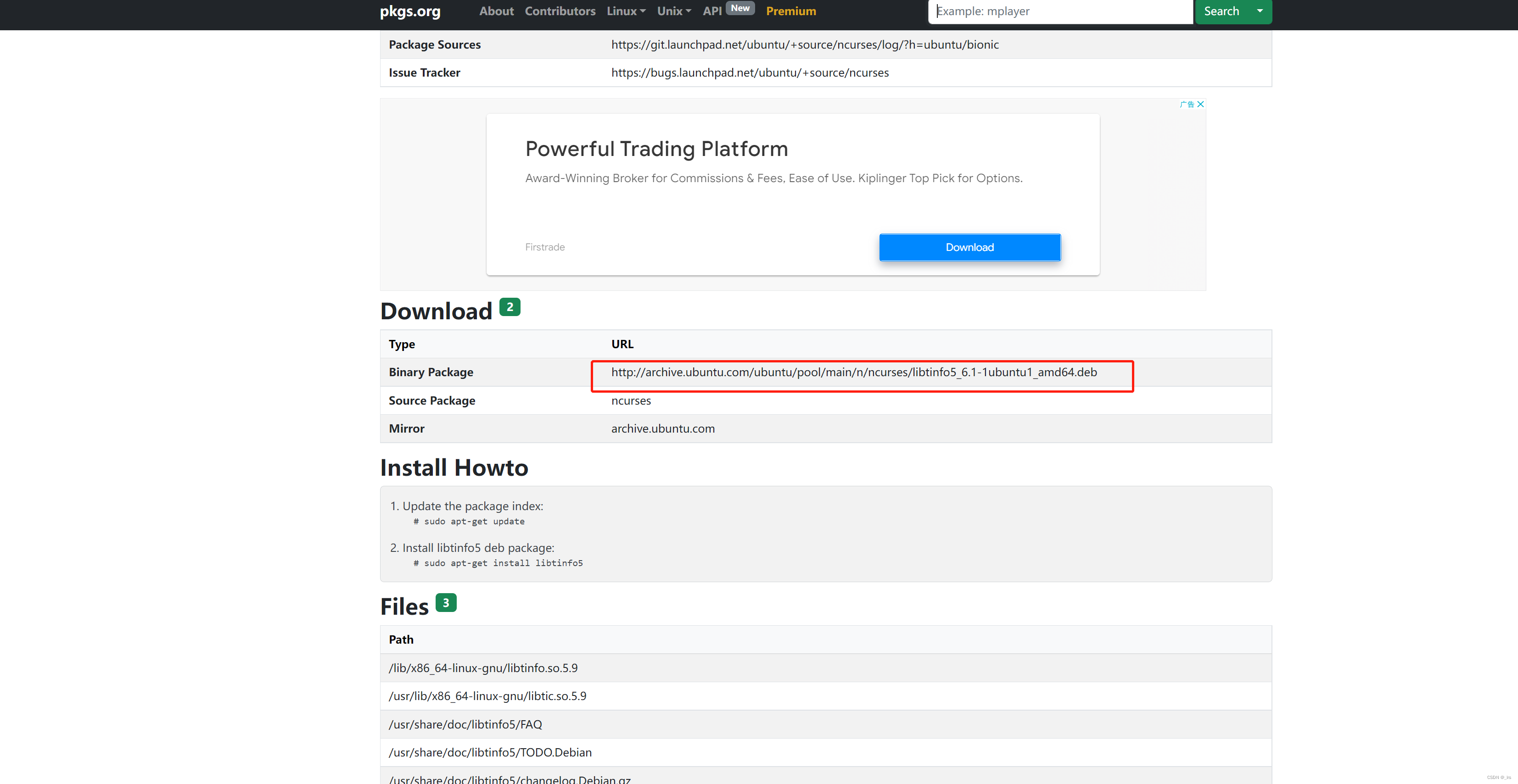Click the green Download count badge 2

pyautogui.click(x=509, y=307)
